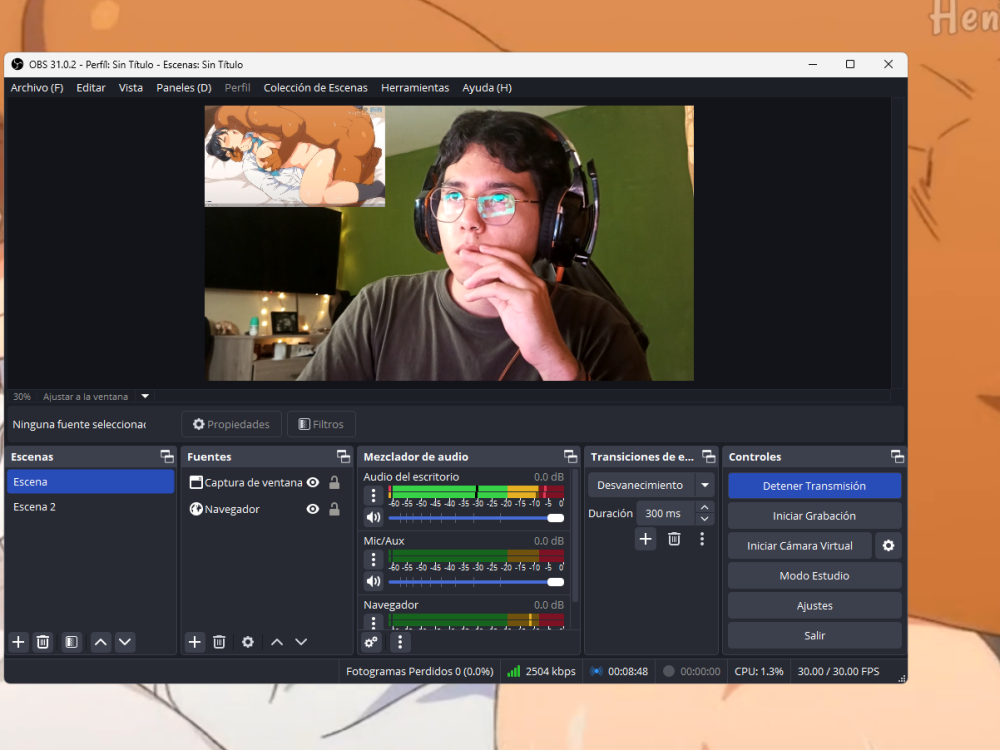
Task: Decrease transition duration stepper down
Action: 705,519
